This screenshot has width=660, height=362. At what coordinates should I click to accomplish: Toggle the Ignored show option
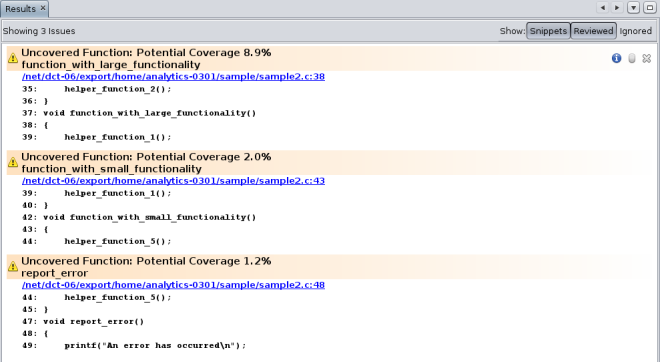(636, 31)
